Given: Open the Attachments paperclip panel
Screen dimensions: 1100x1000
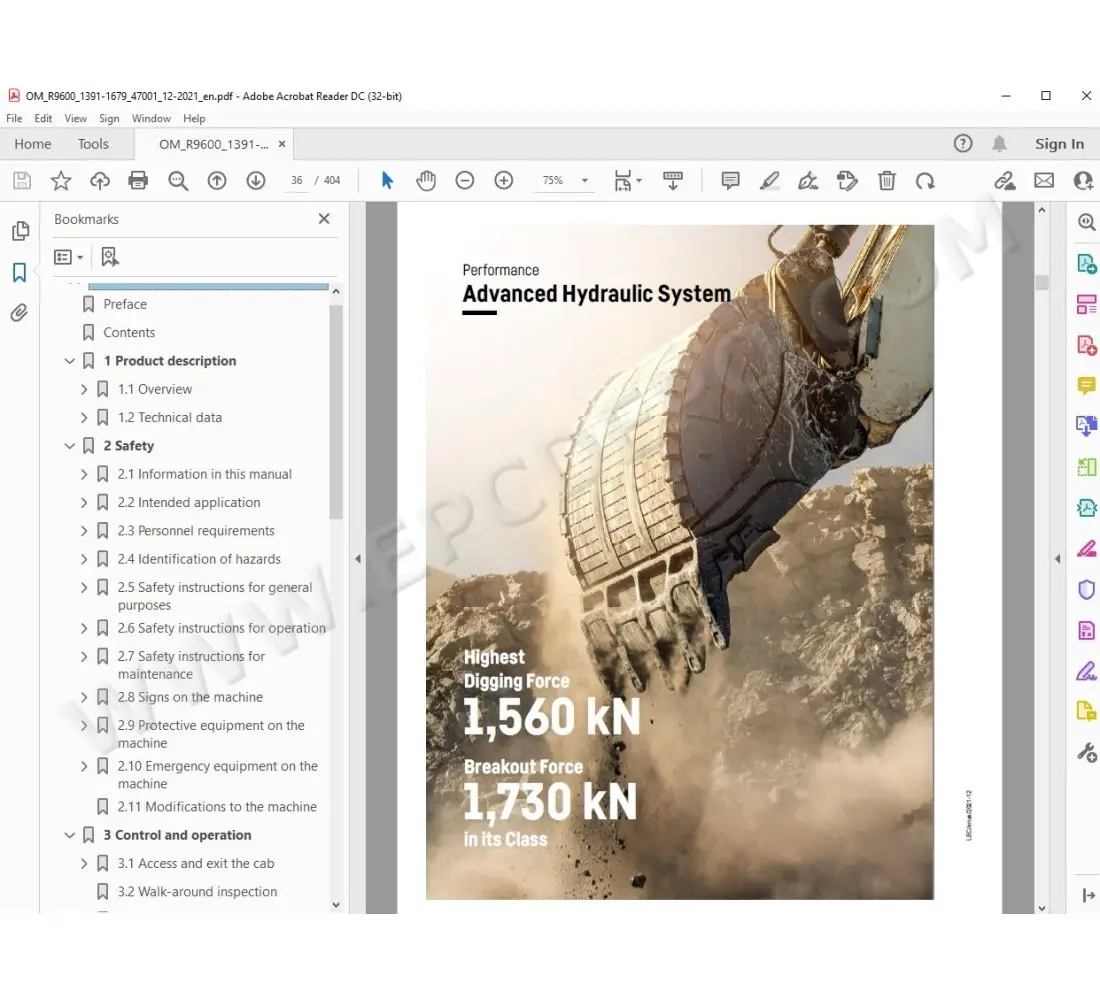Looking at the screenshot, I should click(x=19, y=313).
